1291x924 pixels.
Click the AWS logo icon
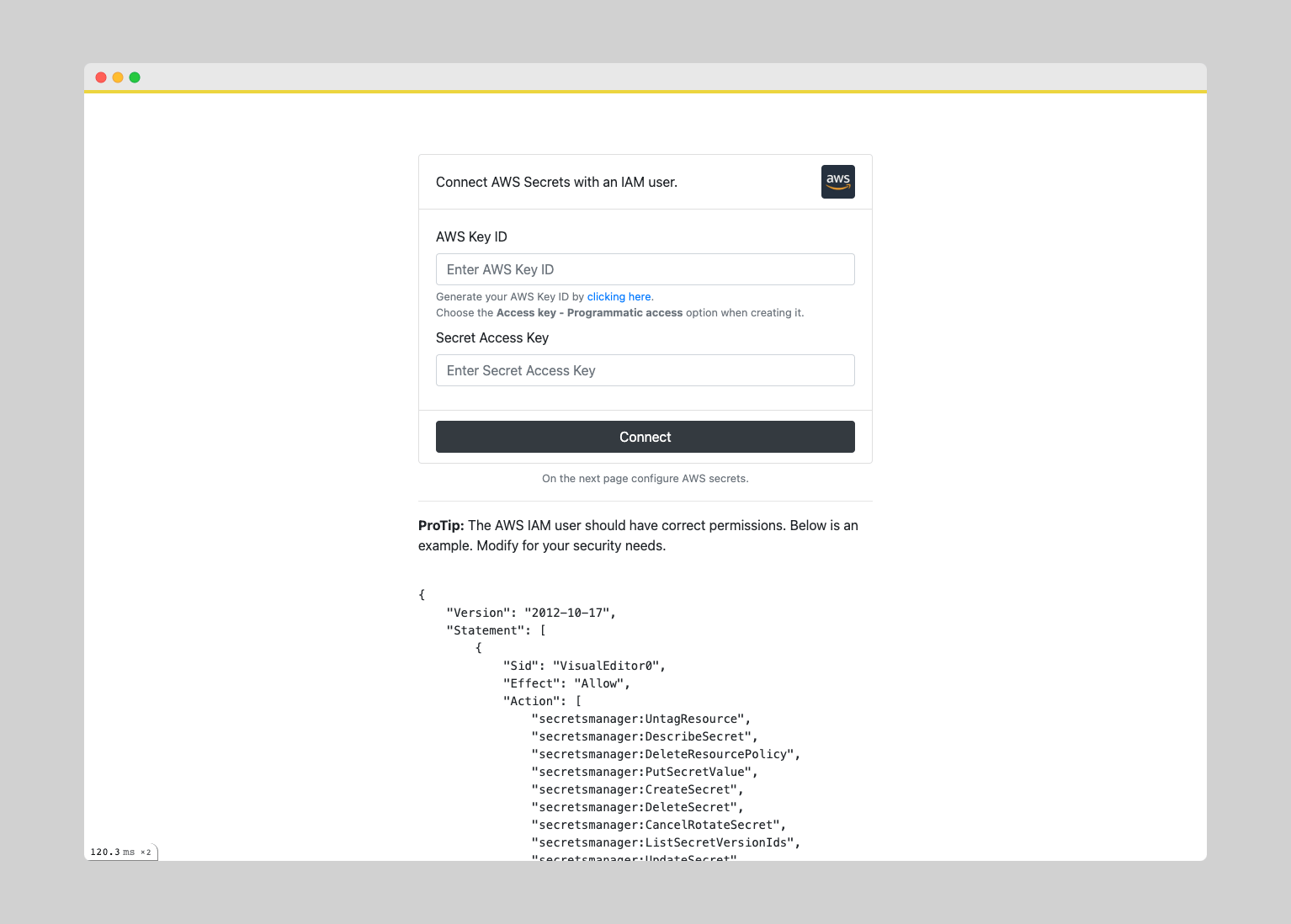837,182
